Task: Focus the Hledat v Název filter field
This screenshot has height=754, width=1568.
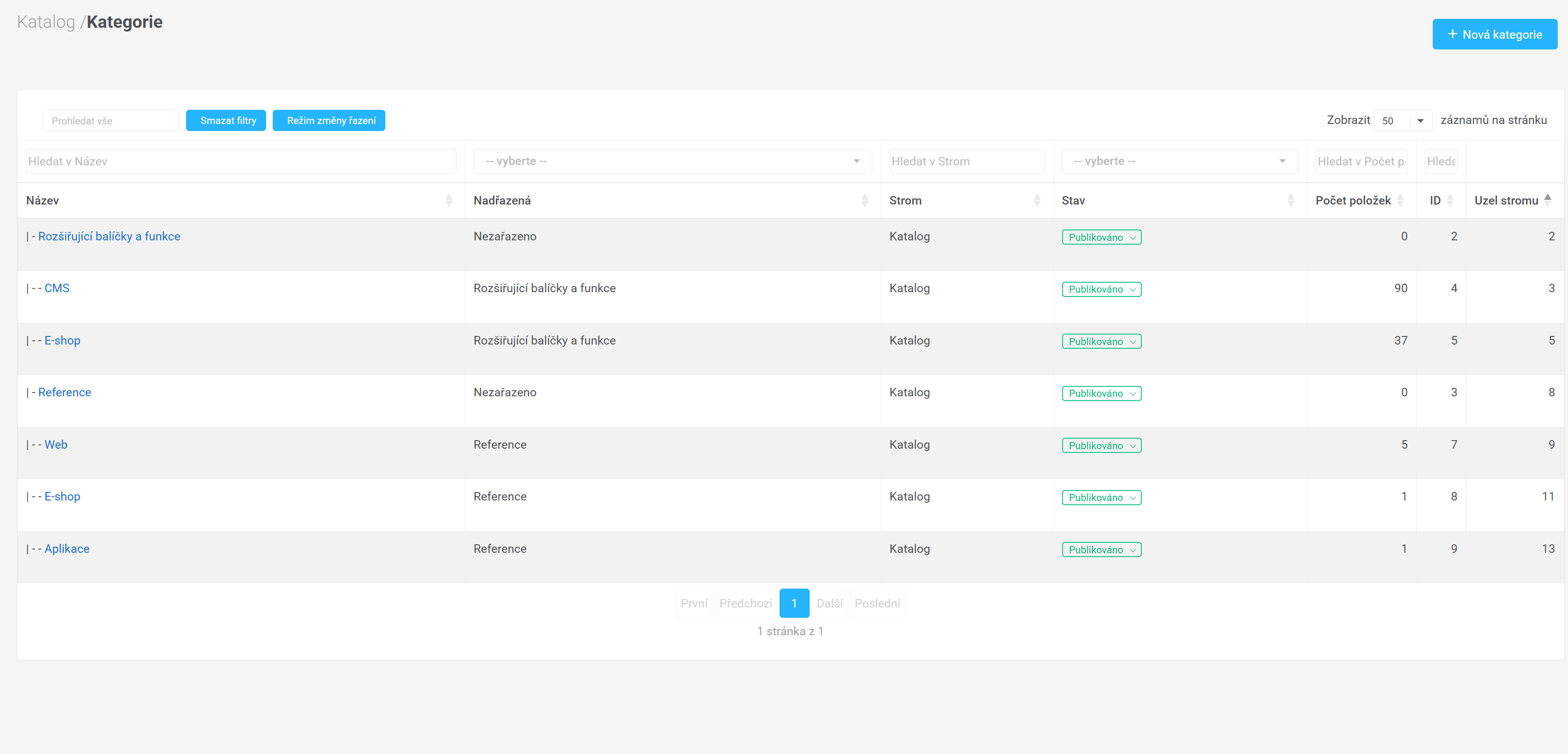Action: click(x=240, y=161)
